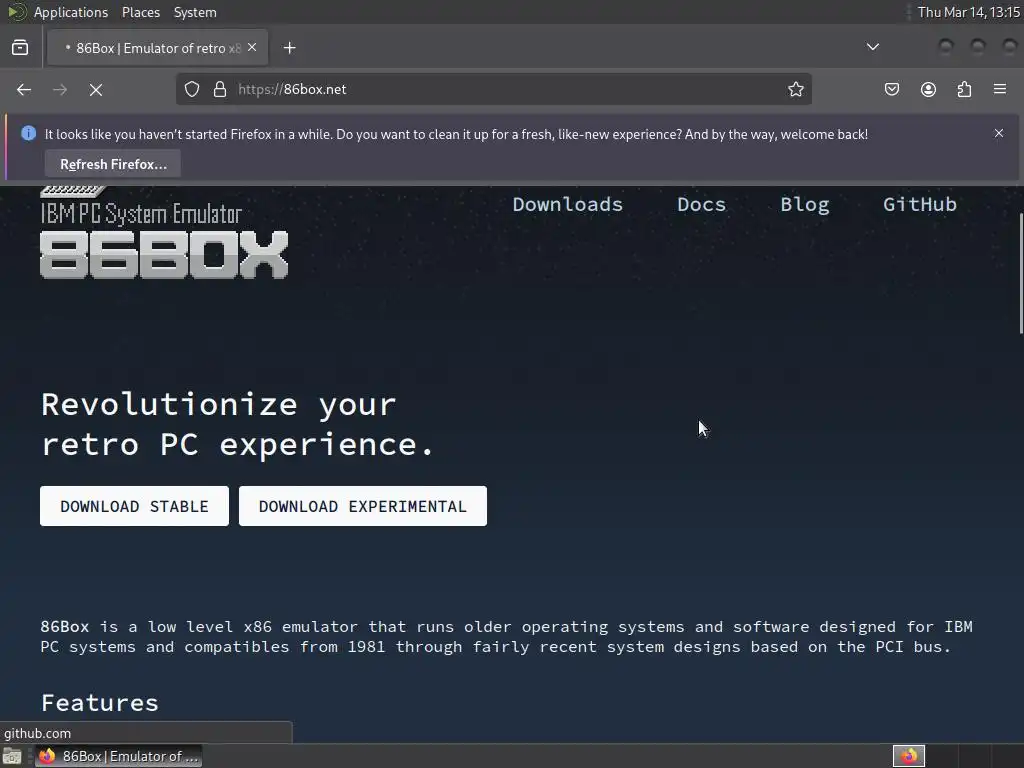Screen dimensions: 1024x768
Task: Click the Refresh Firefox… button
Action: click(x=113, y=164)
